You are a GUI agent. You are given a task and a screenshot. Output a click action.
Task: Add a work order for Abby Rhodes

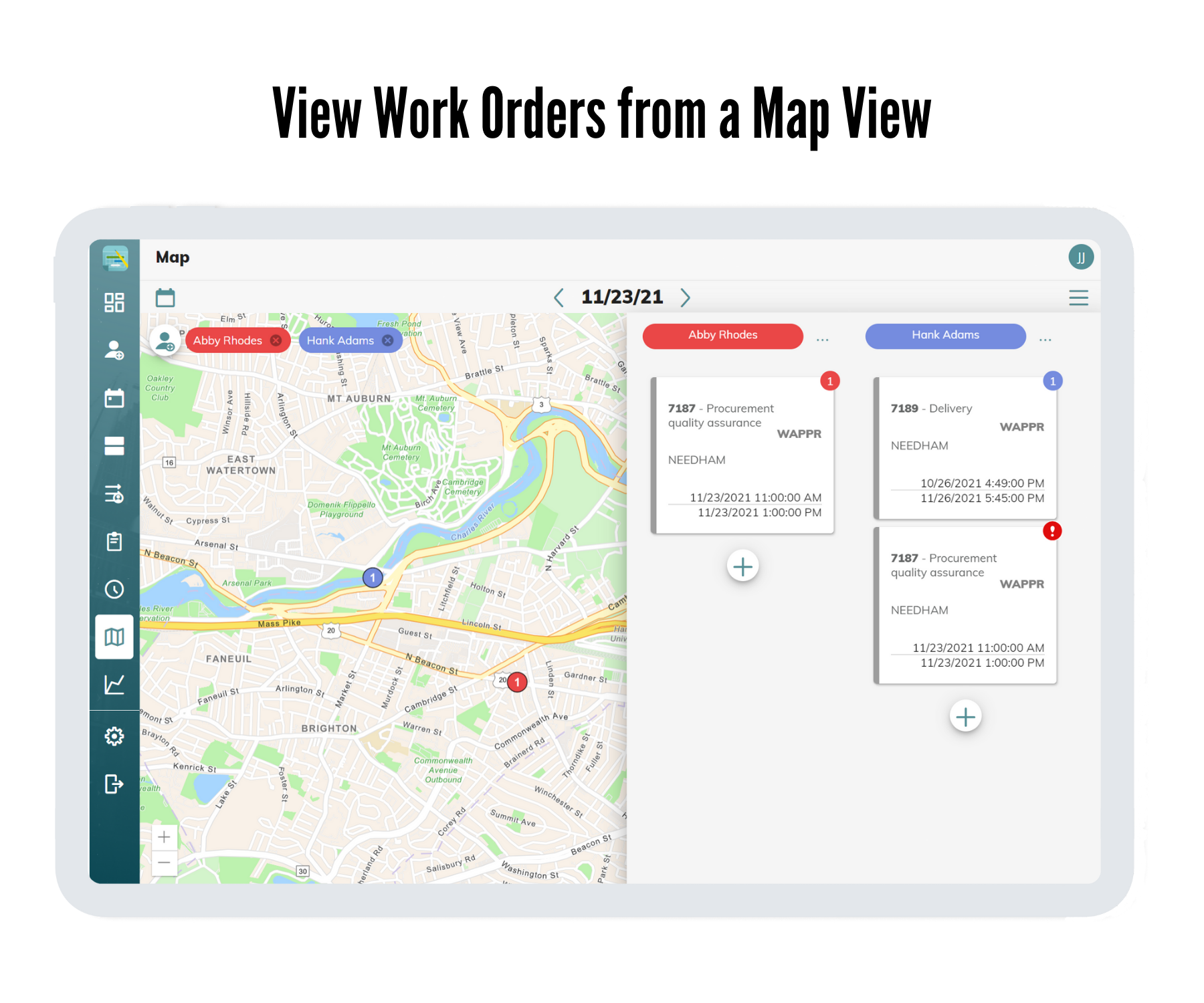(743, 567)
